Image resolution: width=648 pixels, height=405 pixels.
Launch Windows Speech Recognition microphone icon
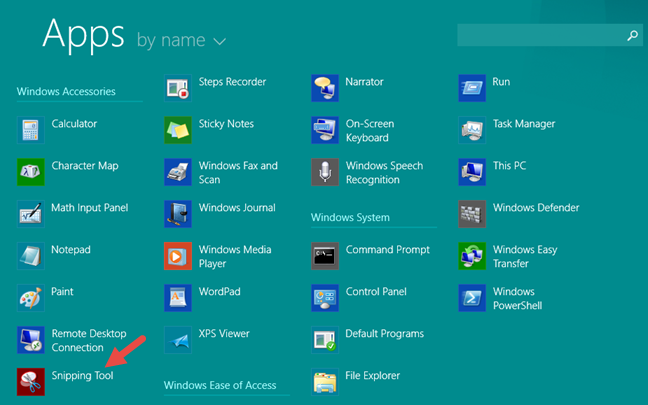pyautogui.click(x=325, y=172)
